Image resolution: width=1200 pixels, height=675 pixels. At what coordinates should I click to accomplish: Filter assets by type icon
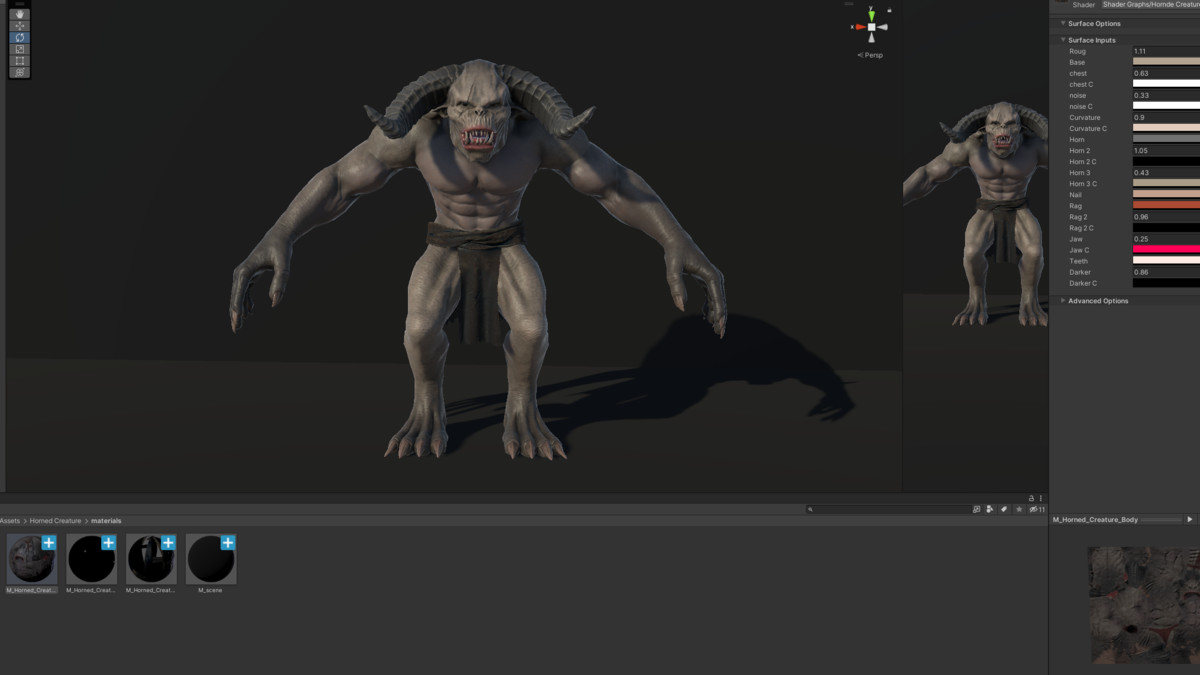[990, 509]
